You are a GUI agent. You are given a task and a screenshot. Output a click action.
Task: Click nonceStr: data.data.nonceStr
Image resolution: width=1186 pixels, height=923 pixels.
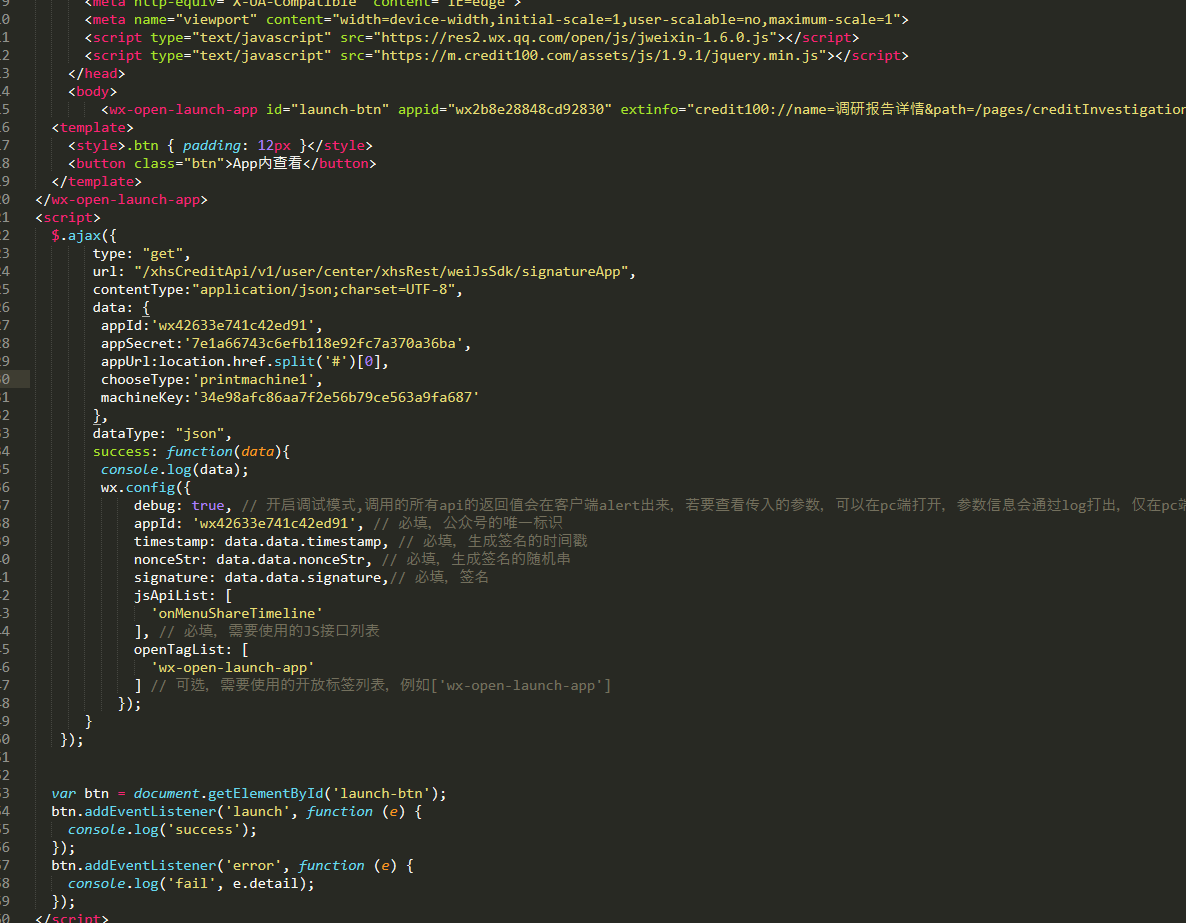(x=253, y=560)
